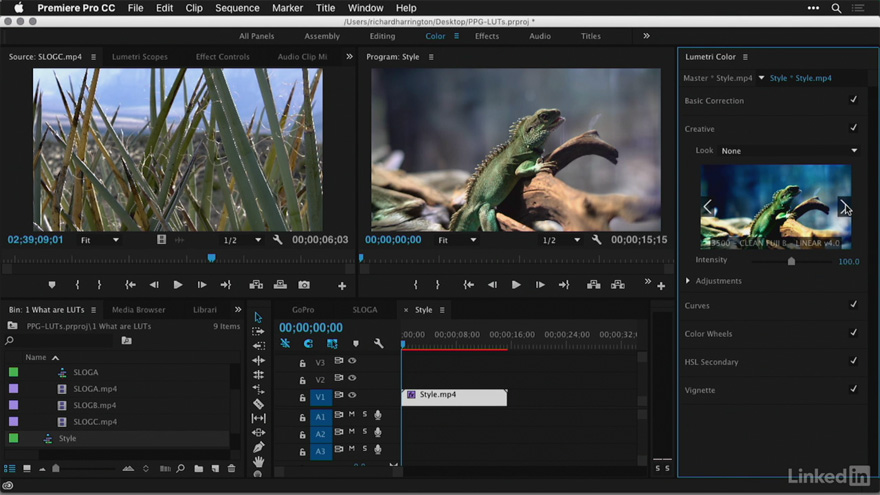Open Source monitor wrench settings
Viewport: 880px width, 495px height.
pyautogui.click(x=277, y=240)
